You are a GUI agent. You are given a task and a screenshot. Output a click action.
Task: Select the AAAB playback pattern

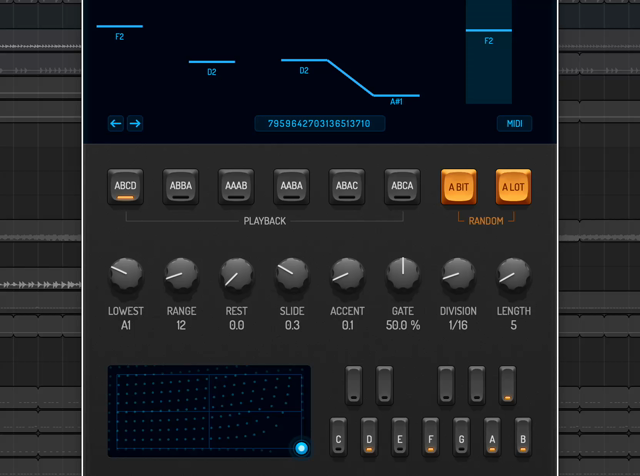236,187
